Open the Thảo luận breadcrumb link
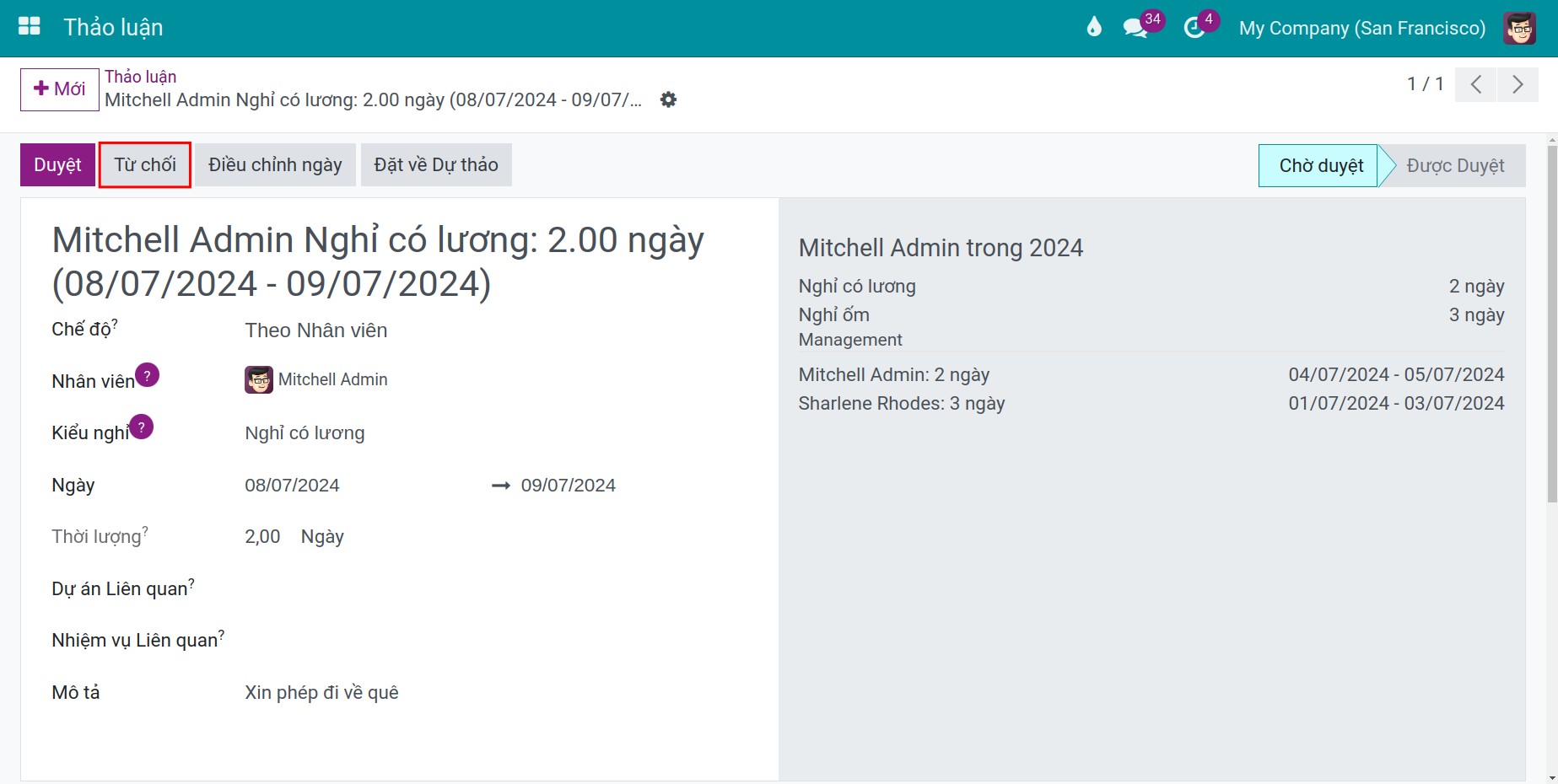 141,77
